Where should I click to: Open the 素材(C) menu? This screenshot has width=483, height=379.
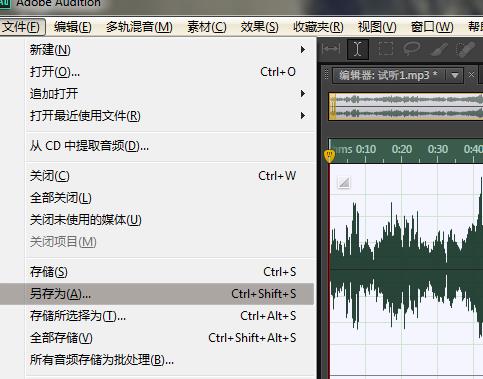tap(207, 27)
